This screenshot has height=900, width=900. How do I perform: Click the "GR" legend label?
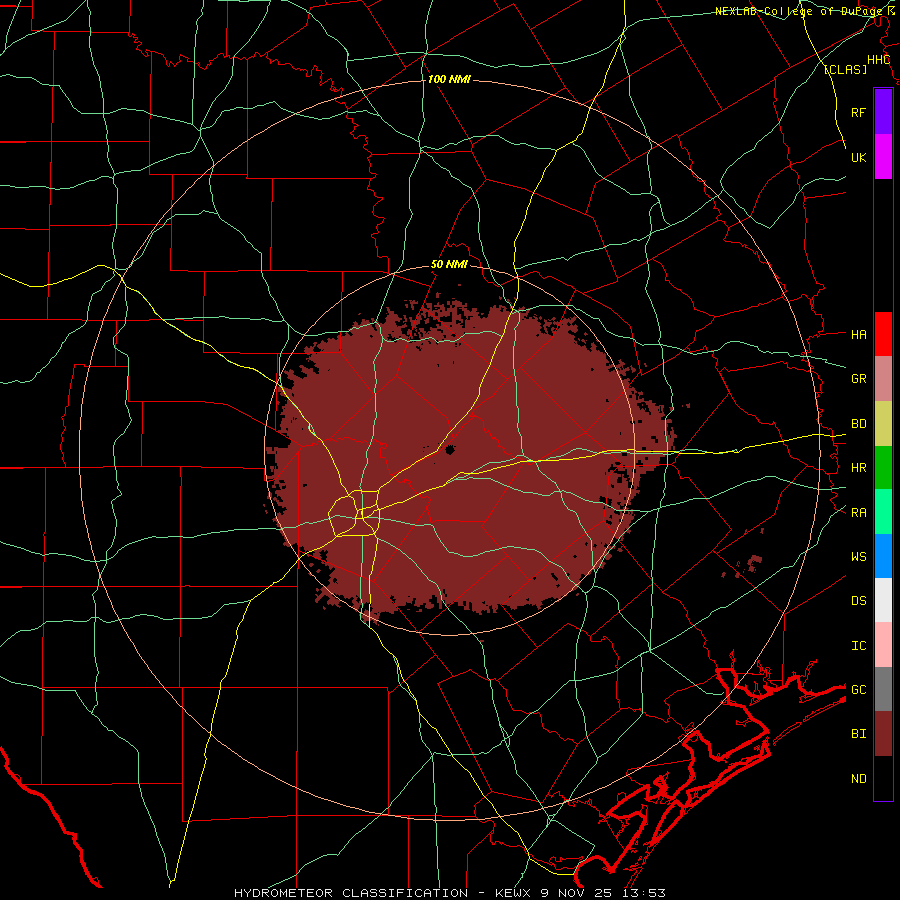(x=859, y=379)
